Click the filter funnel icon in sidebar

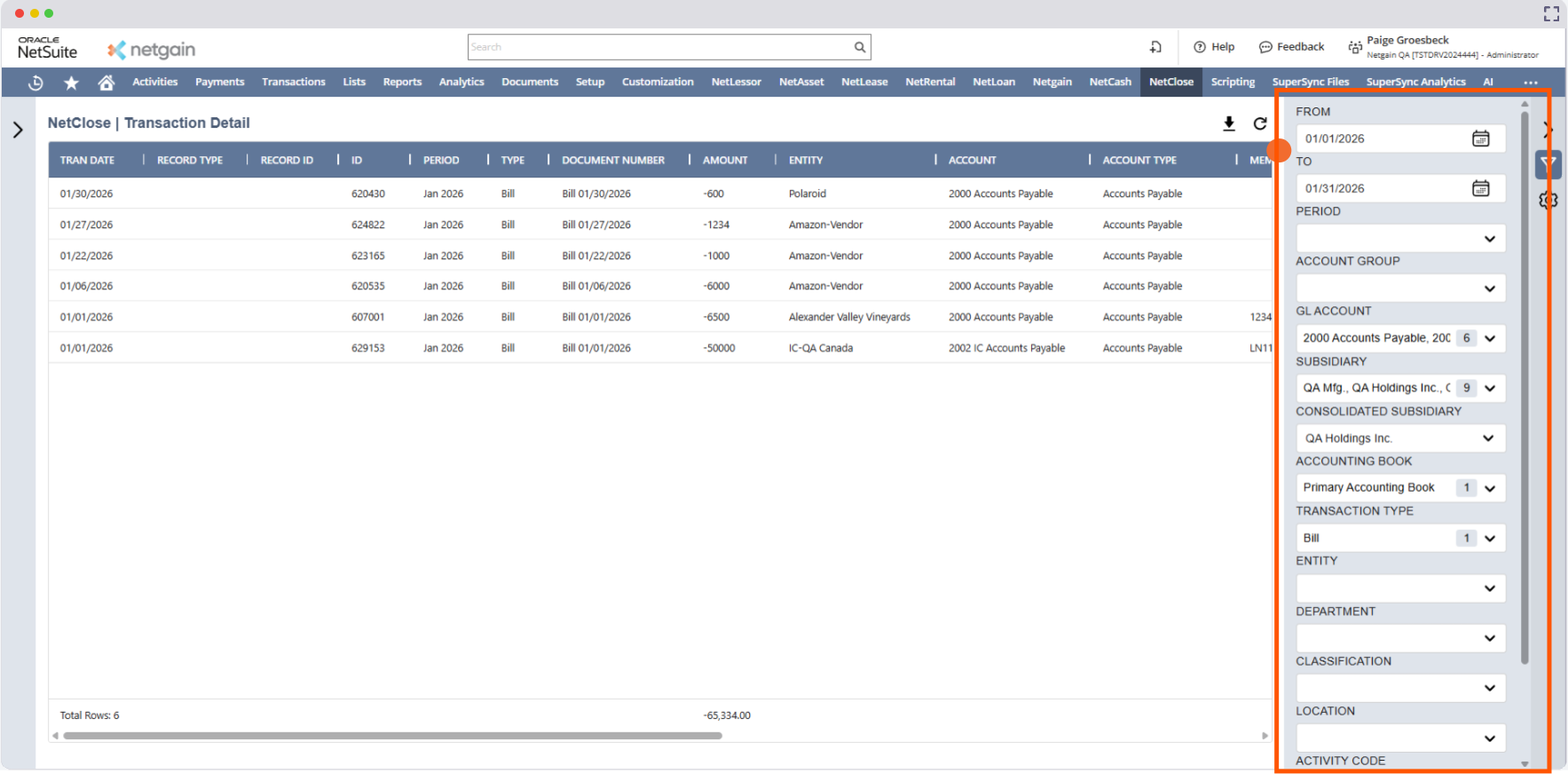coord(1548,163)
